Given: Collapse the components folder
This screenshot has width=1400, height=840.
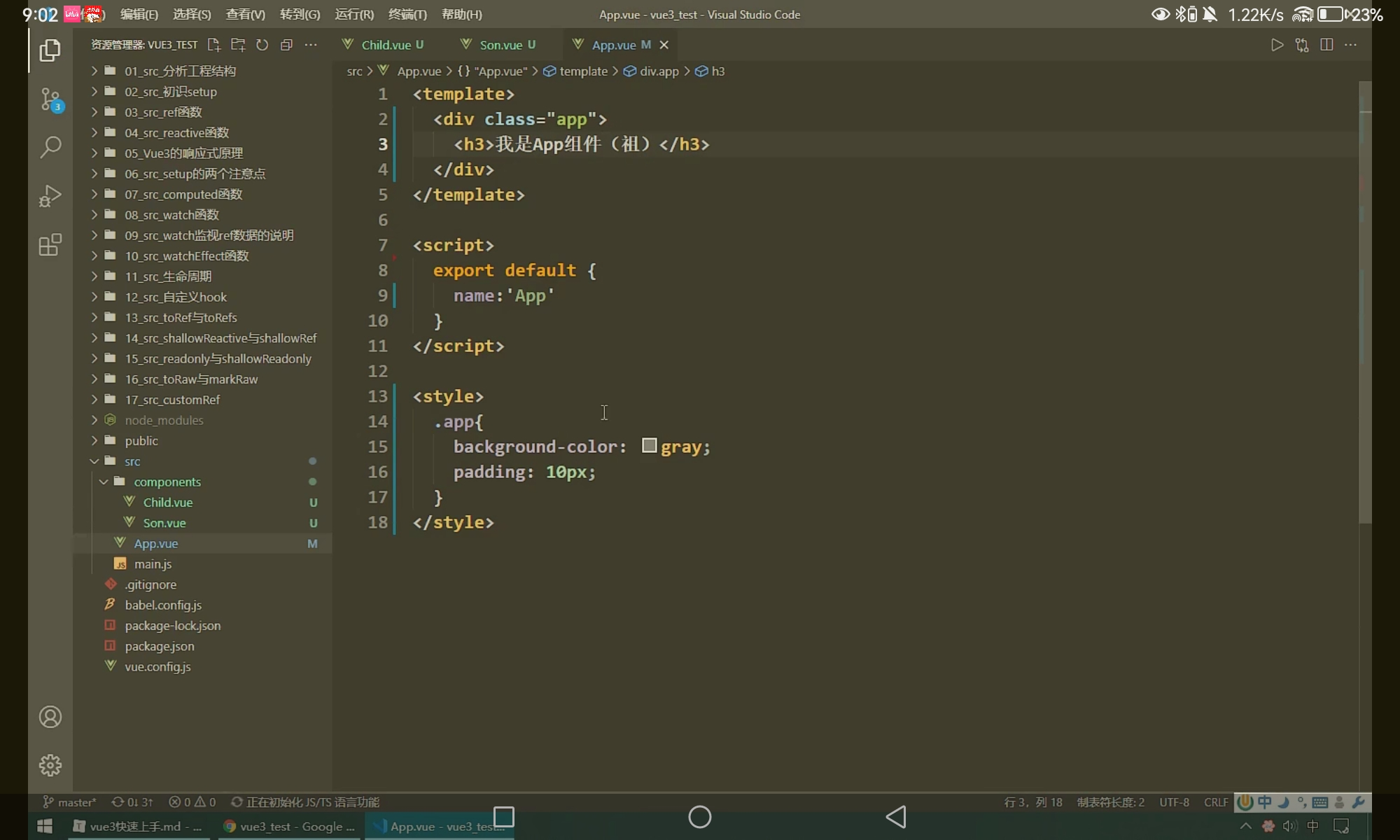Looking at the screenshot, I should [x=167, y=482].
